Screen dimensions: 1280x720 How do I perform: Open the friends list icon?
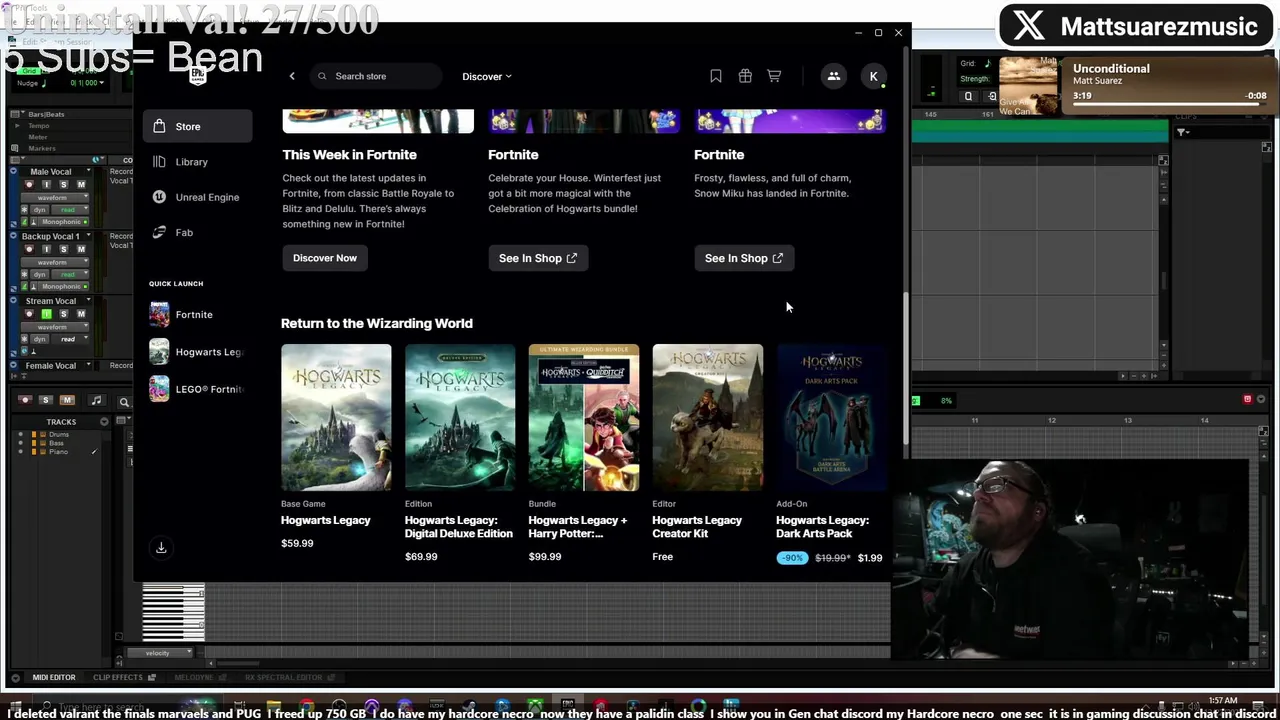tap(833, 76)
